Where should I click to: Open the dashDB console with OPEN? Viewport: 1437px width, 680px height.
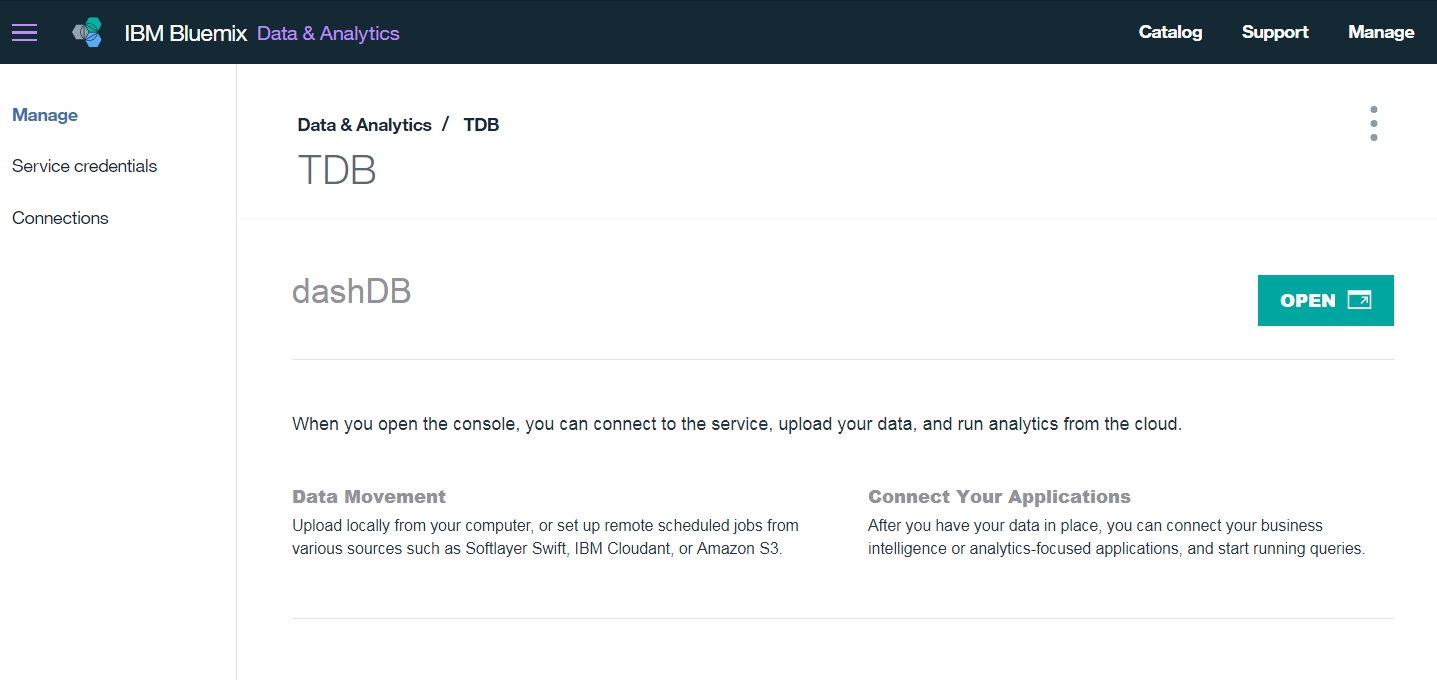tap(1325, 300)
